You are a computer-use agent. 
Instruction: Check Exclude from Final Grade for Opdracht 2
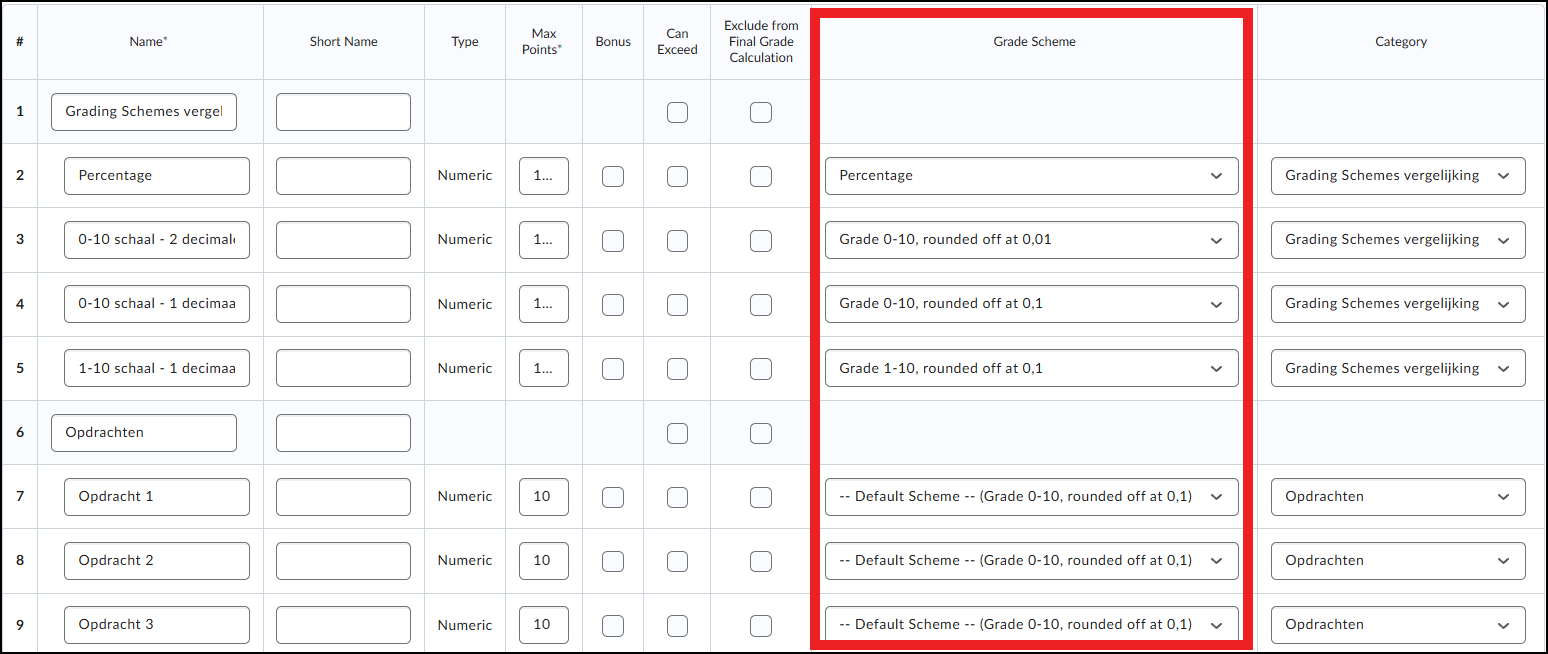point(761,561)
